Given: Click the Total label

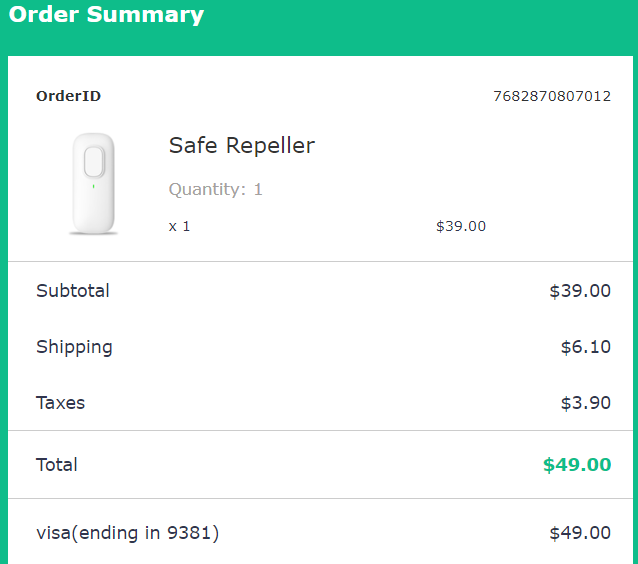Looking at the screenshot, I should 56,465.
